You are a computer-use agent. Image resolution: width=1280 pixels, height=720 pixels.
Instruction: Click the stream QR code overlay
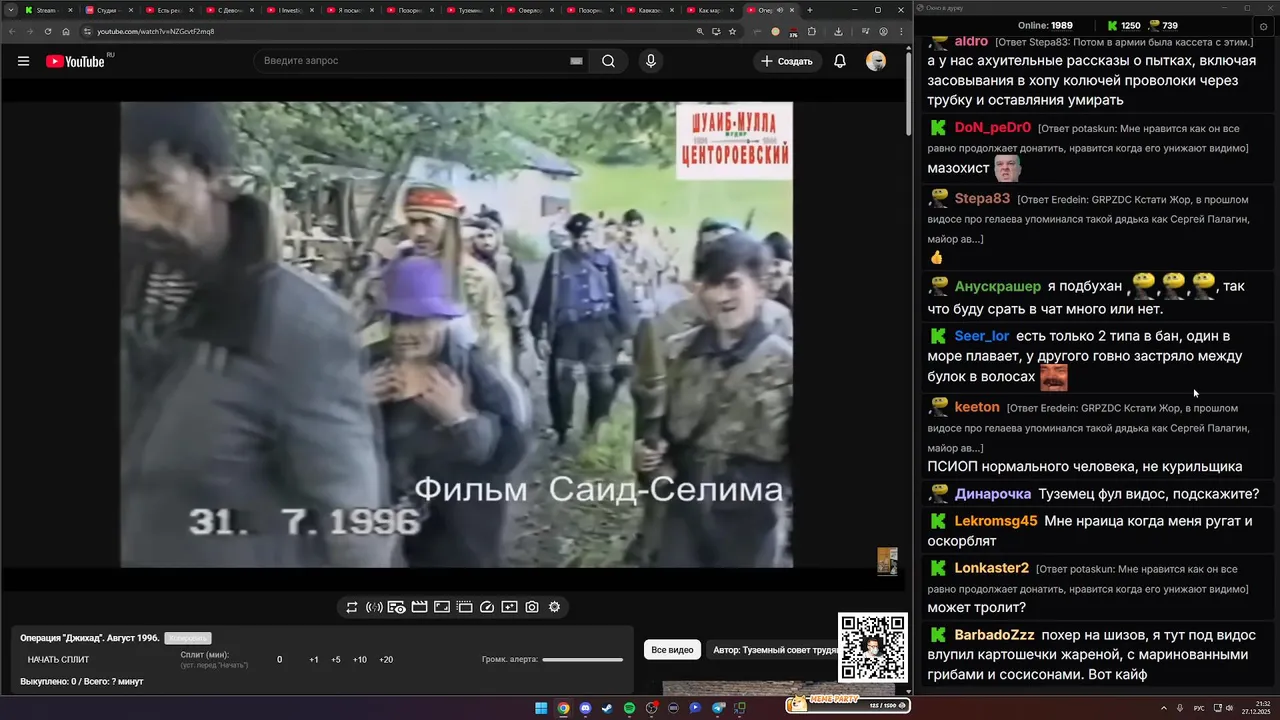(873, 648)
